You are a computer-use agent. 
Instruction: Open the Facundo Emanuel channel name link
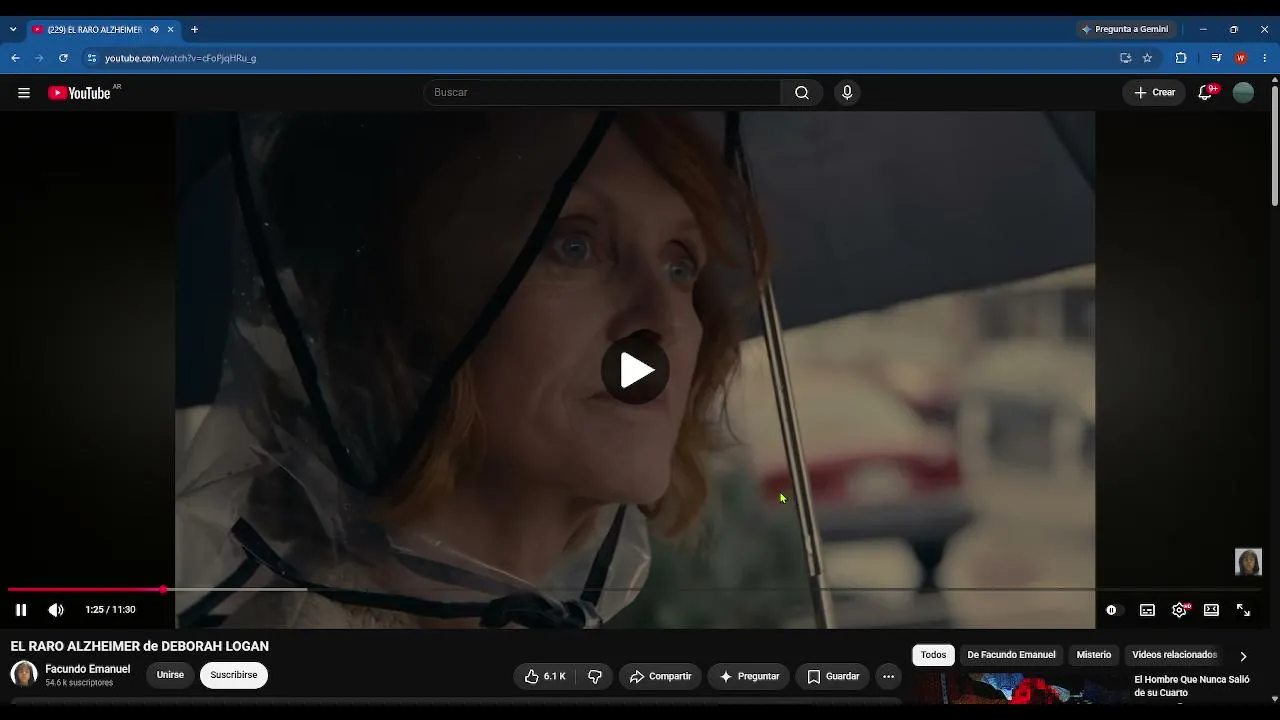[88, 669]
